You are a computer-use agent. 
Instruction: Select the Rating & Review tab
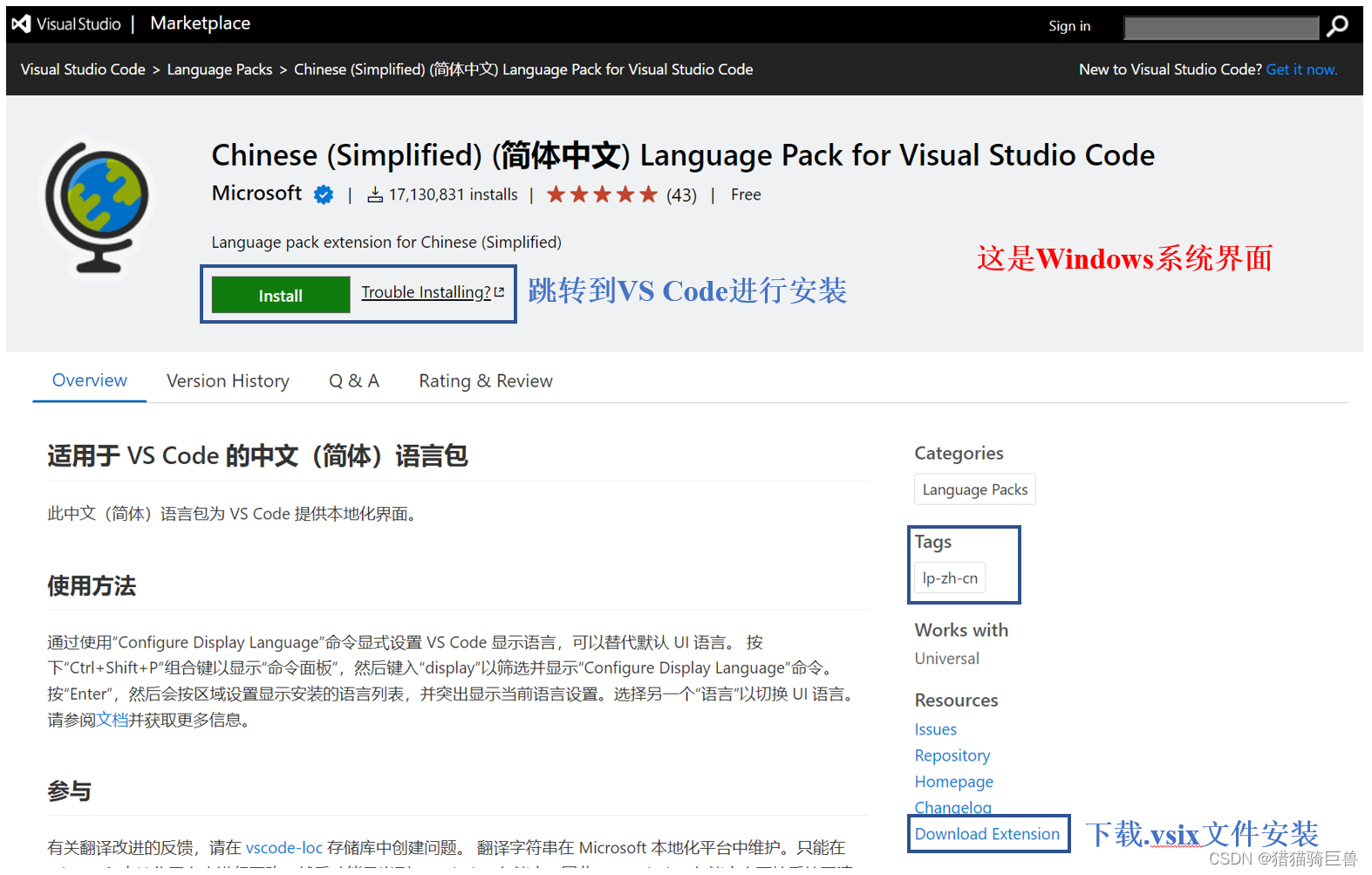485,381
